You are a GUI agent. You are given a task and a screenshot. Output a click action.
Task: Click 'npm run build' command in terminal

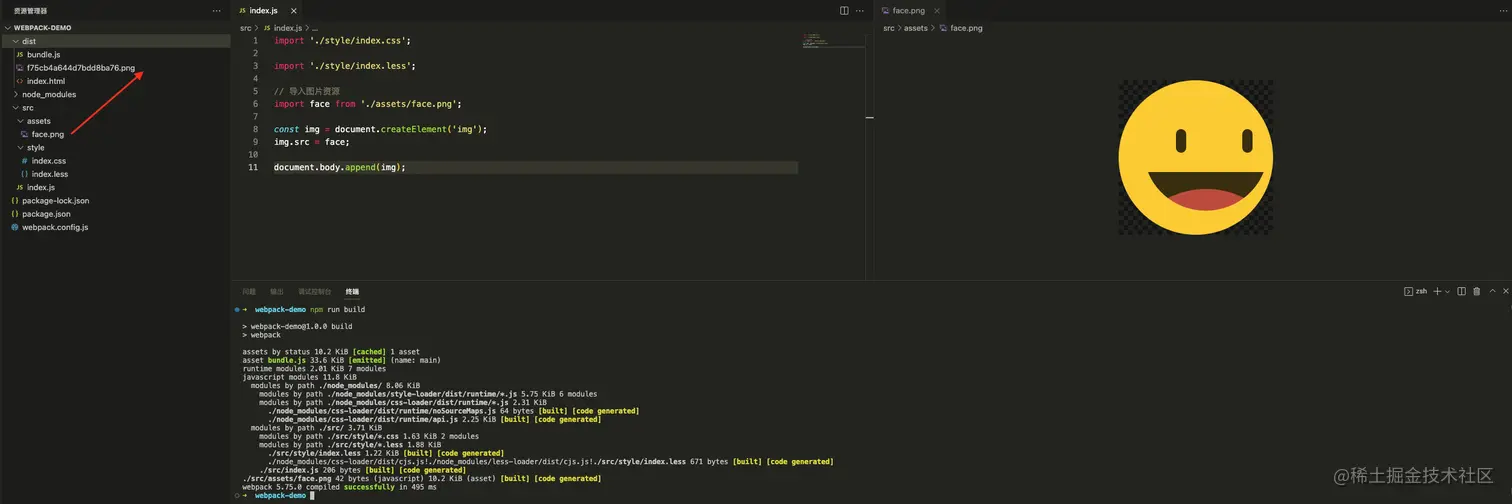pos(337,309)
